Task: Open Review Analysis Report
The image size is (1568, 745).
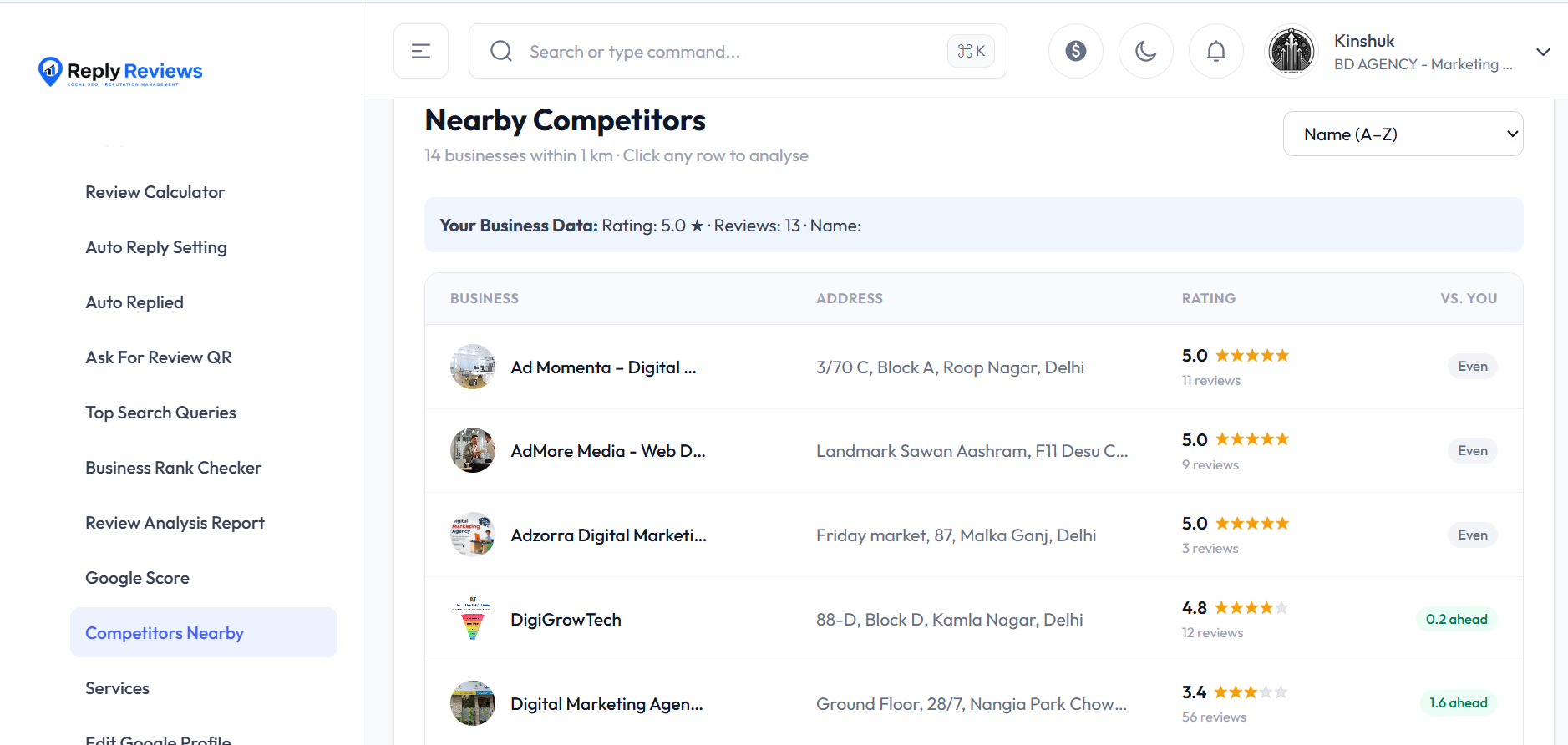Action: click(175, 523)
